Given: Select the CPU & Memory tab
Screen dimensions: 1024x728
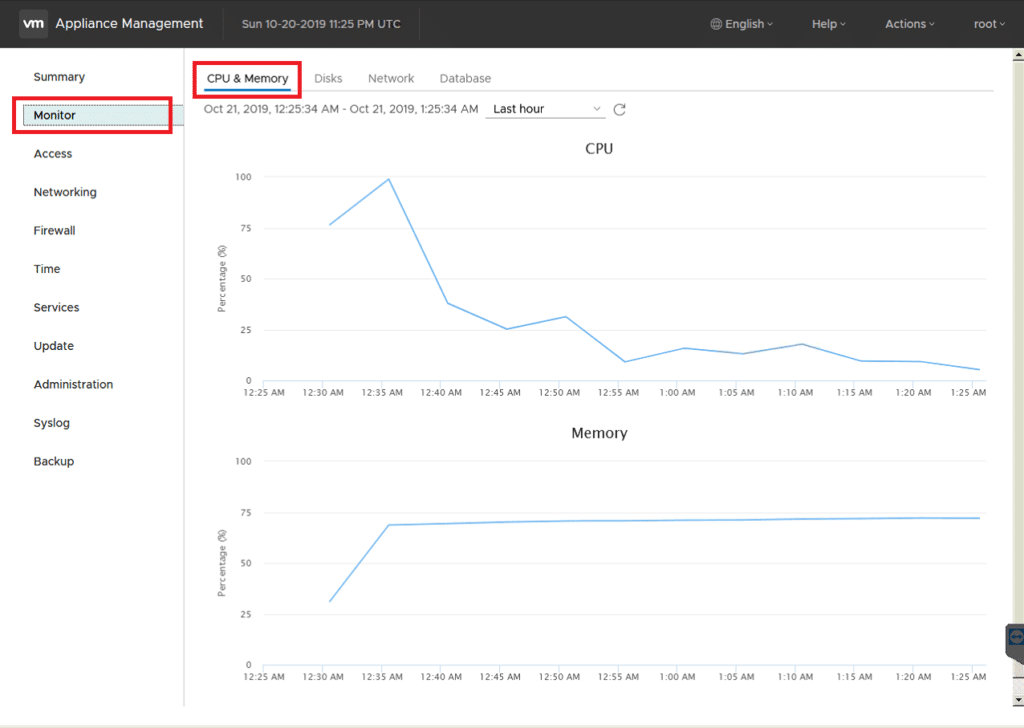Looking at the screenshot, I should [x=247, y=78].
